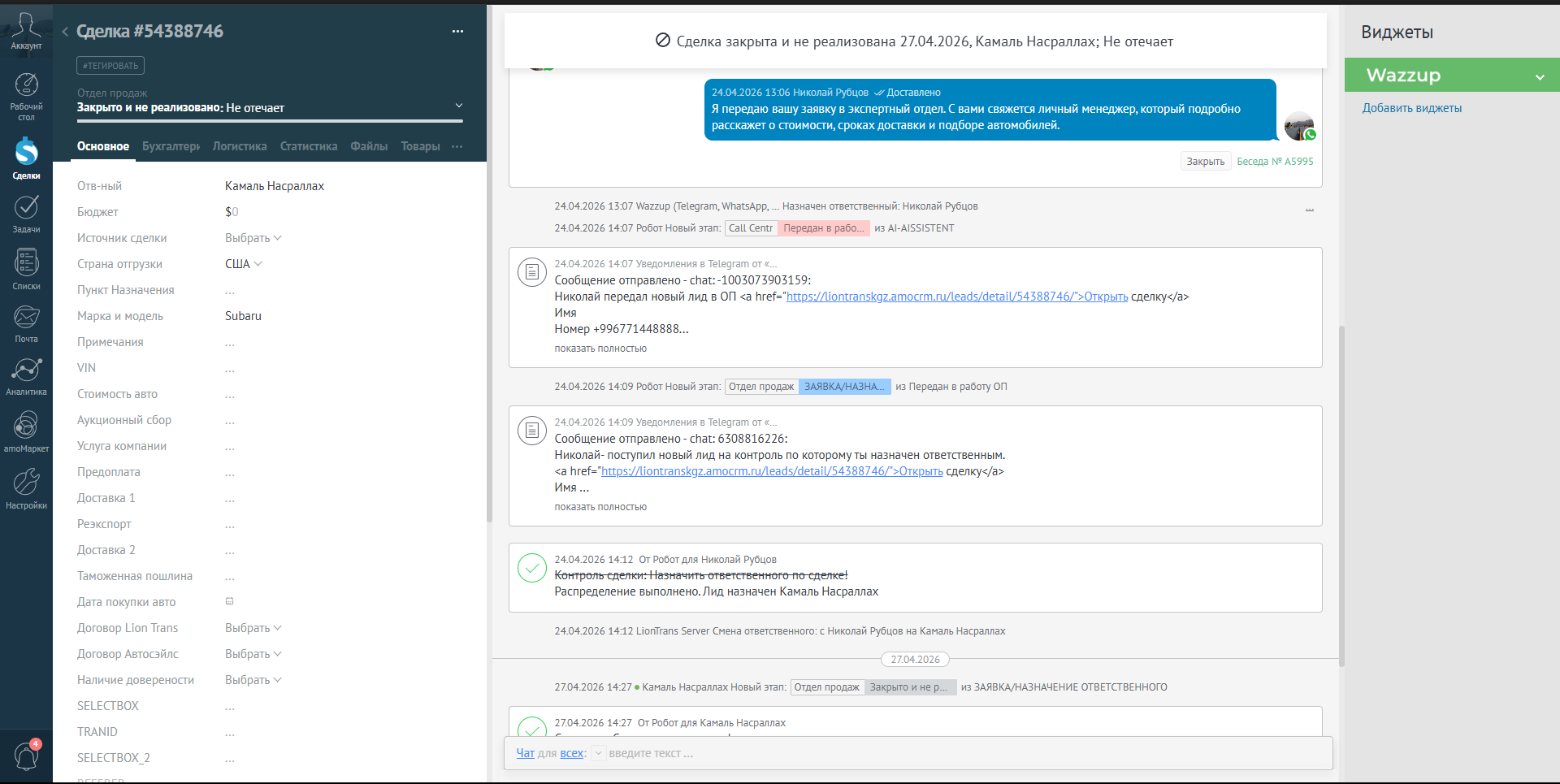Click Добавить виджеты link
The image size is (1560, 784).
coord(1412,108)
